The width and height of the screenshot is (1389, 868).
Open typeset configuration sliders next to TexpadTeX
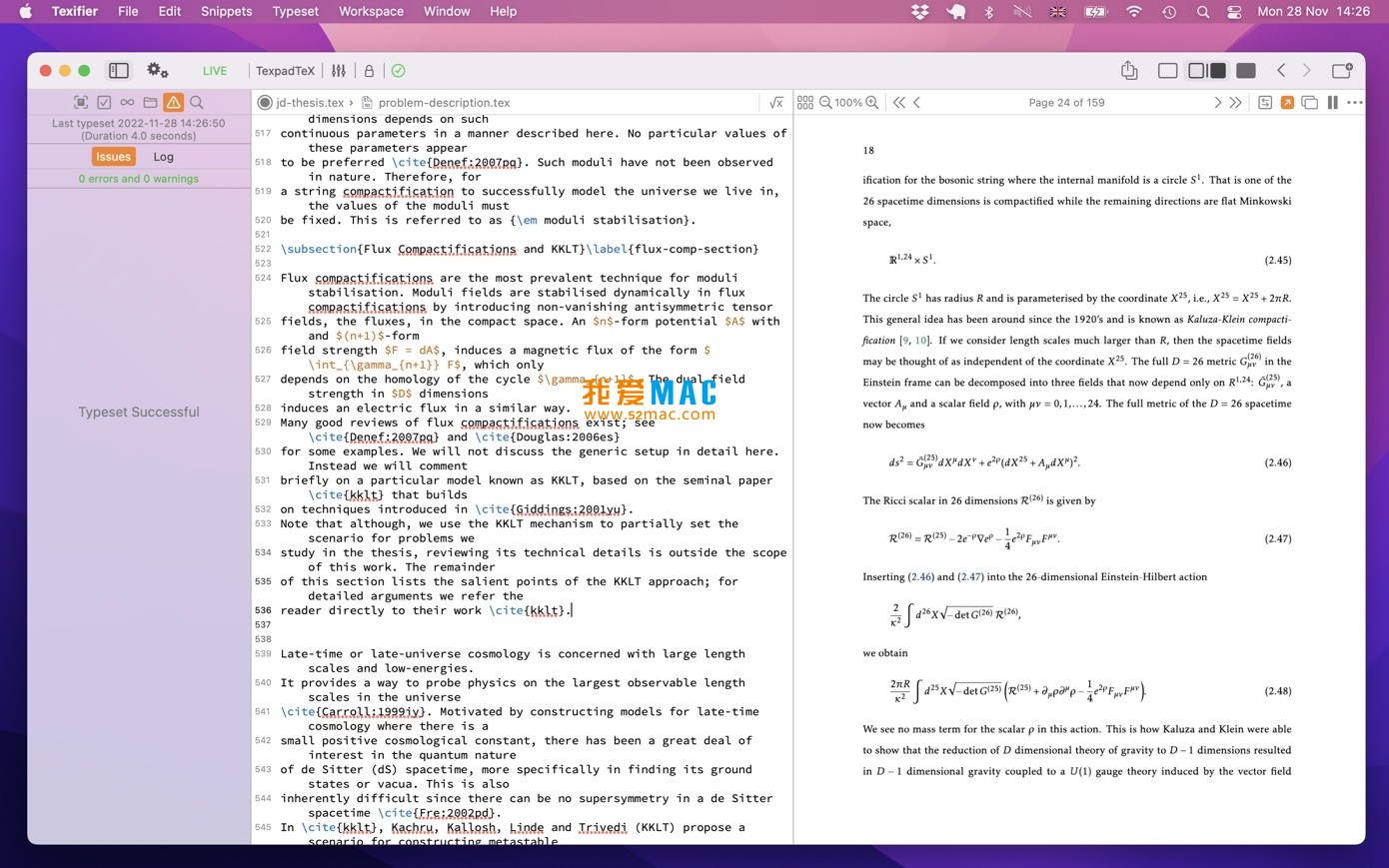[x=339, y=71]
